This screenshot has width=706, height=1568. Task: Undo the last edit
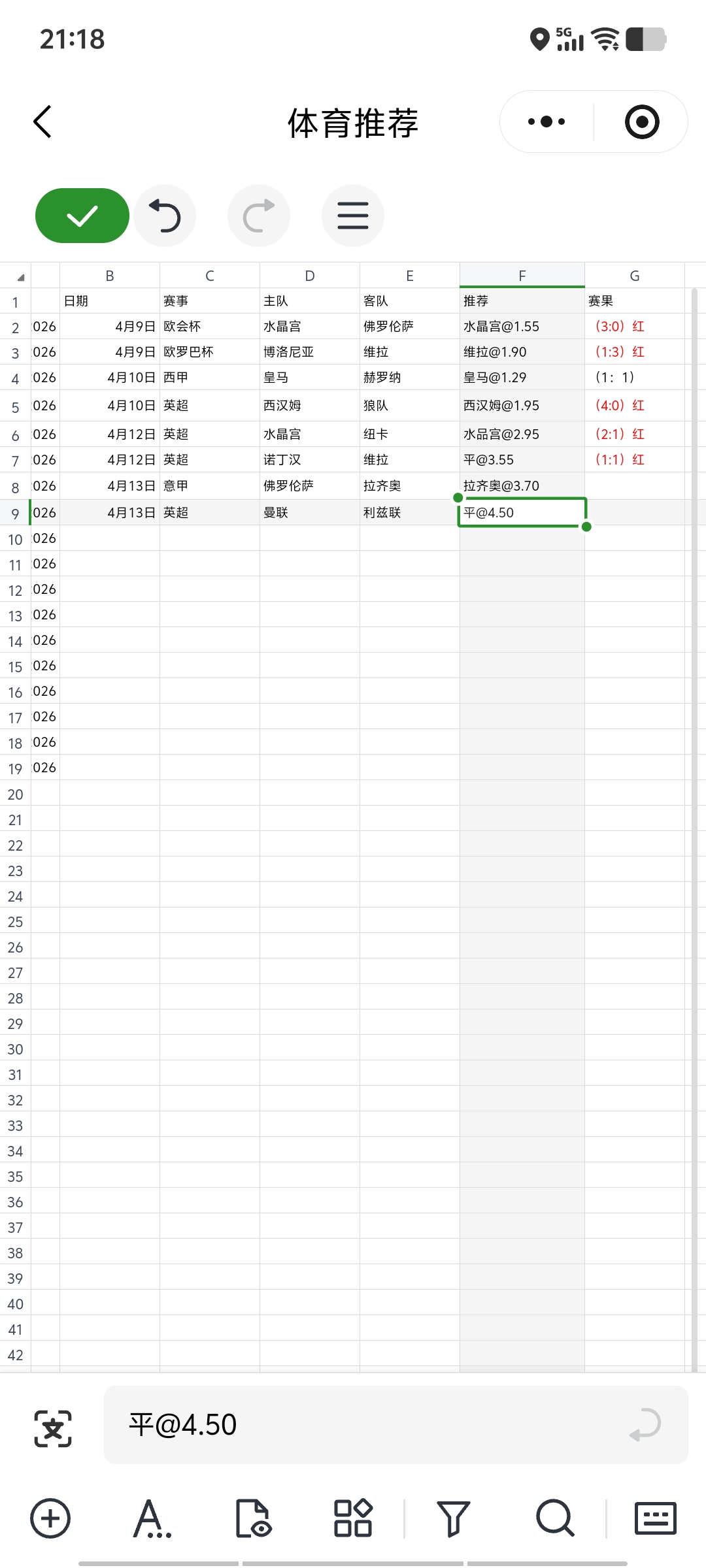(165, 216)
